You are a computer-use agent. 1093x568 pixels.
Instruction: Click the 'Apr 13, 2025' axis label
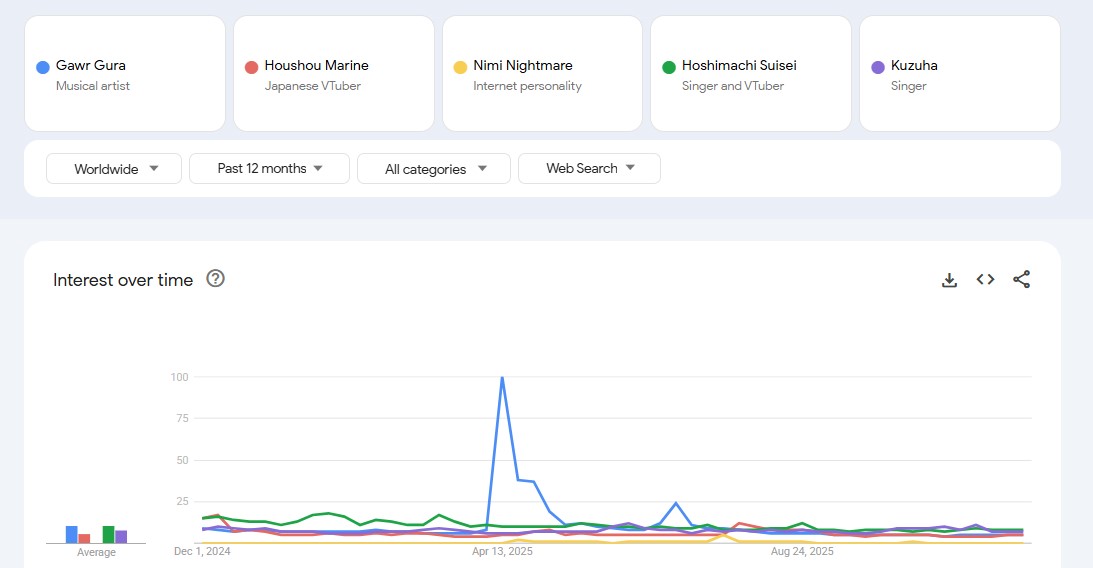click(x=502, y=551)
